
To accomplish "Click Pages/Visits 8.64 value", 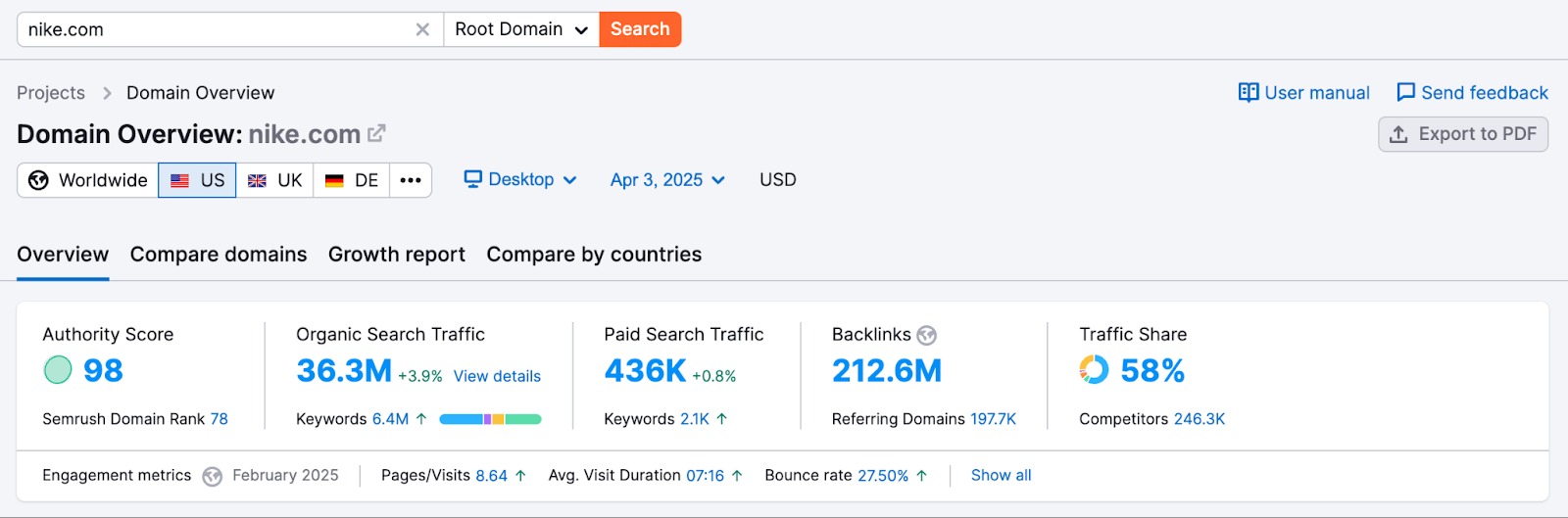I will [x=491, y=476].
